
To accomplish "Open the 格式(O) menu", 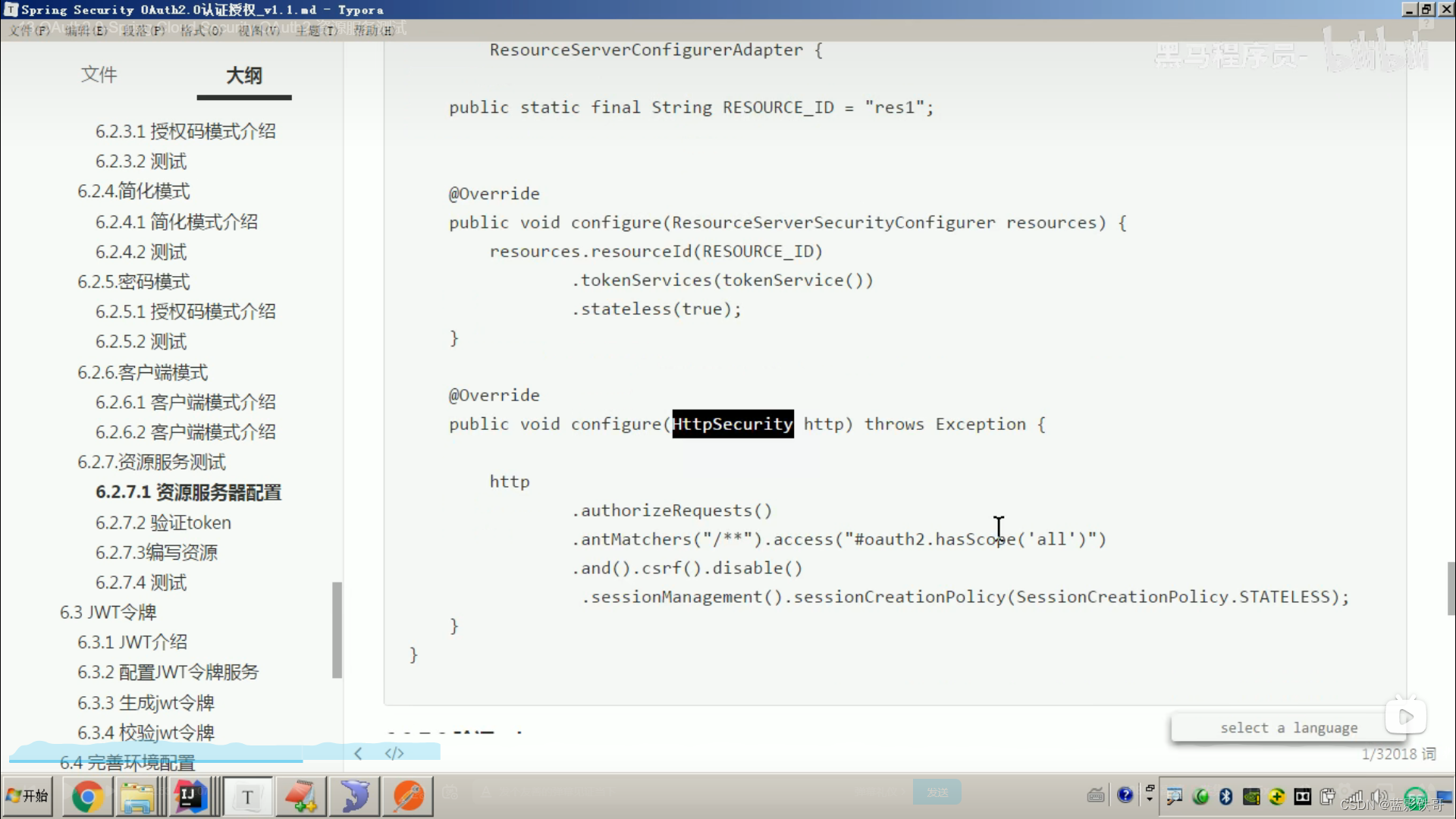I will coord(202,30).
